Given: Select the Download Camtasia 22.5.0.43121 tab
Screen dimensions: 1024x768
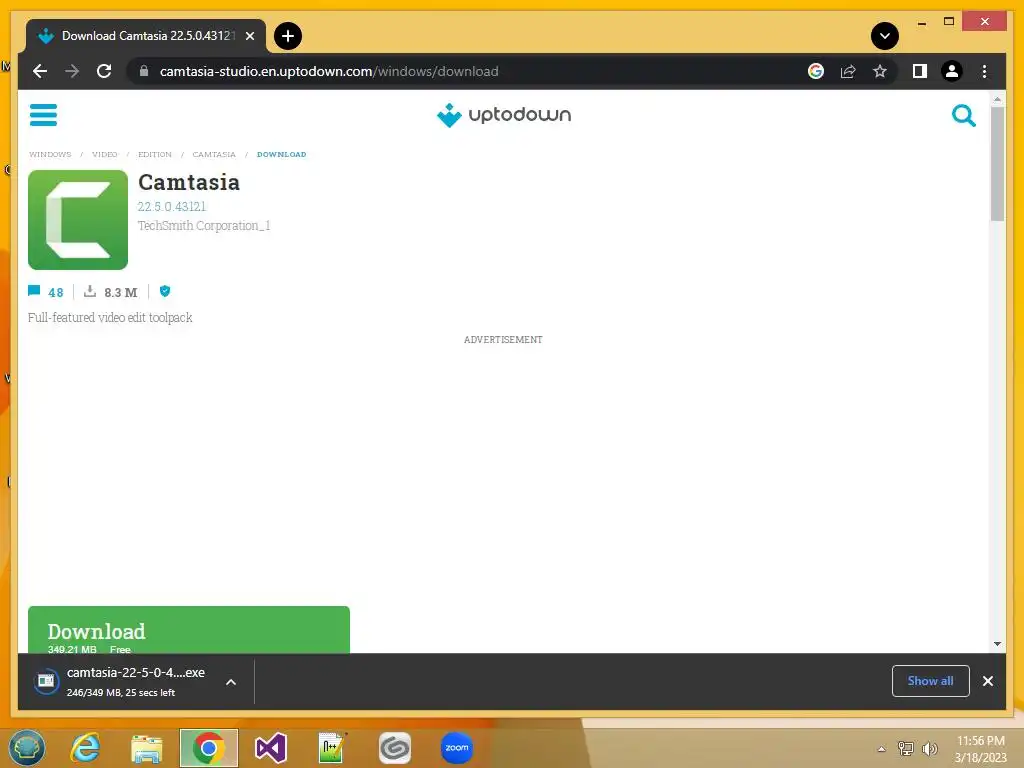Looking at the screenshot, I should click(146, 36).
